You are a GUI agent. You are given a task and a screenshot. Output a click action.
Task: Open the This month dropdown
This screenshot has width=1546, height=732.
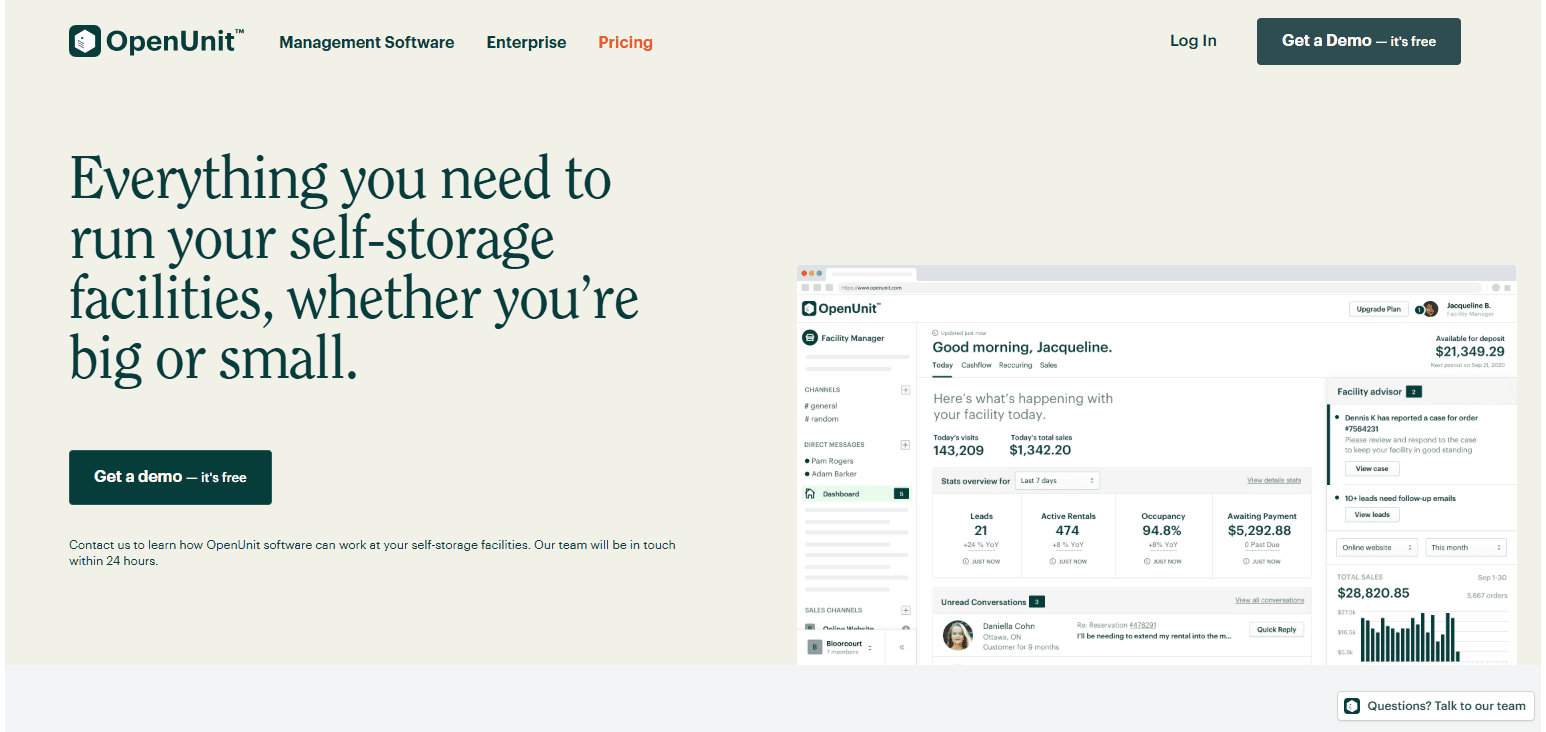(x=1466, y=548)
